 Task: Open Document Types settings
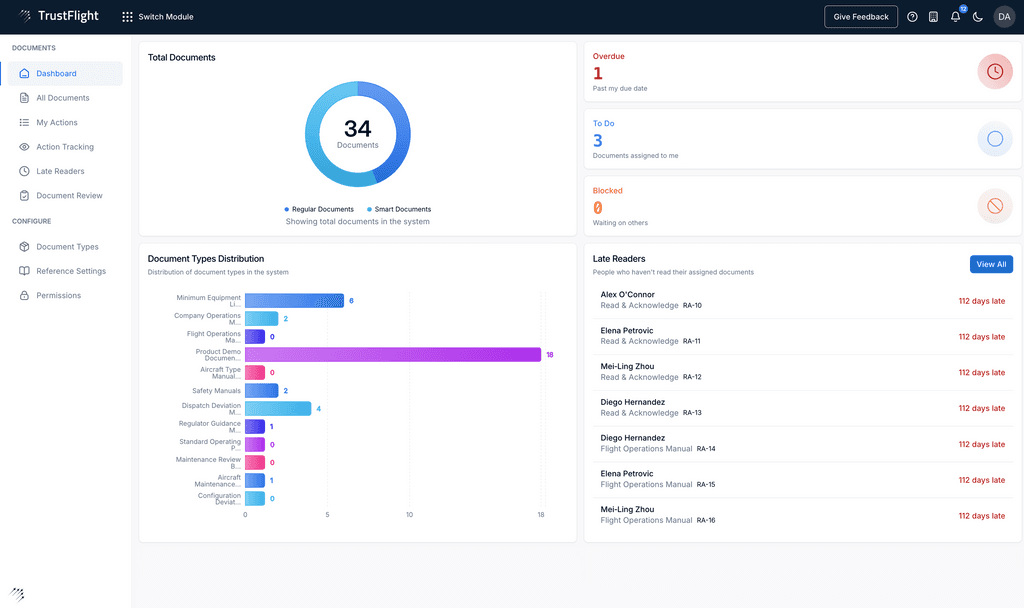tap(67, 247)
